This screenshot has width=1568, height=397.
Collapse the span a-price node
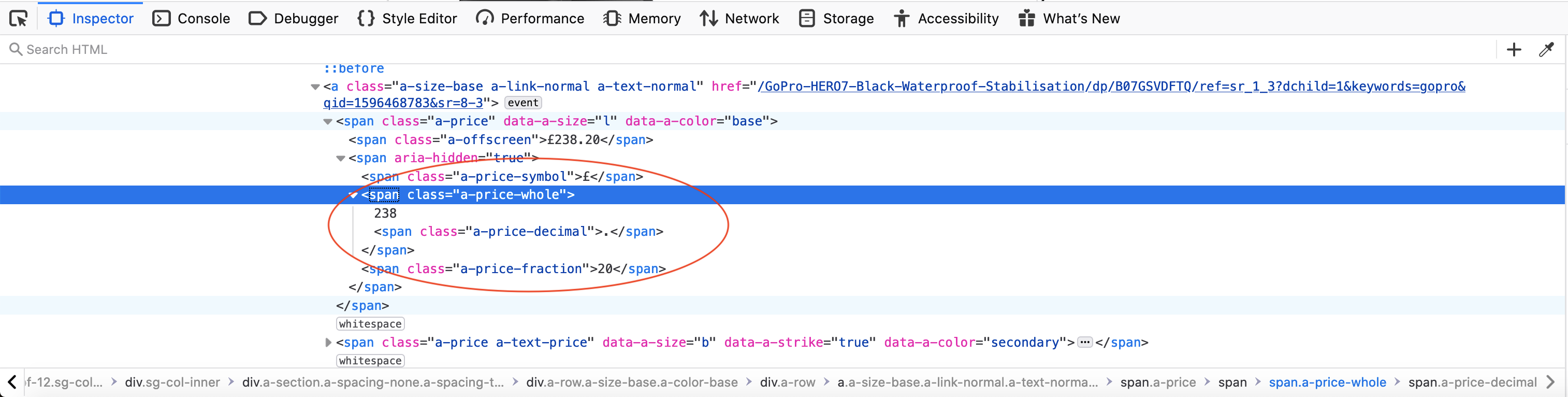point(327,121)
